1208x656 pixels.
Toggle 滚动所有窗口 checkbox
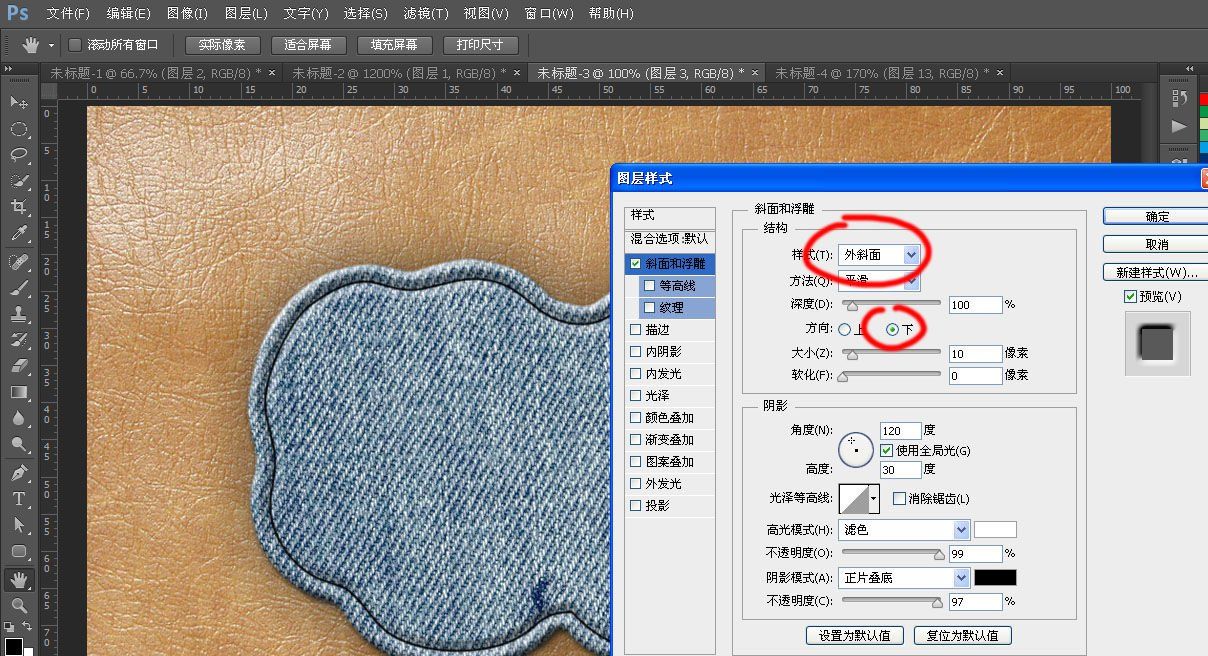tap(75, 45)
